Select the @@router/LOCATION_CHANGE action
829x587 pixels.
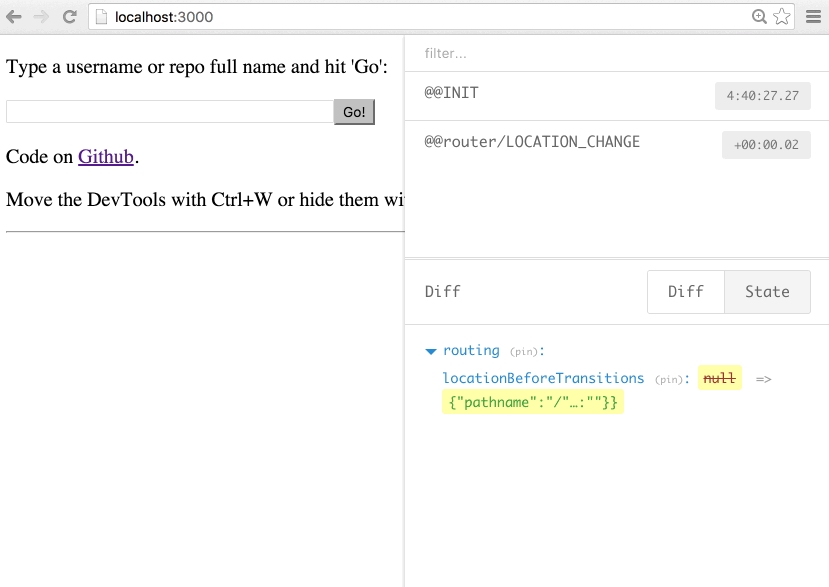[560, 143]
